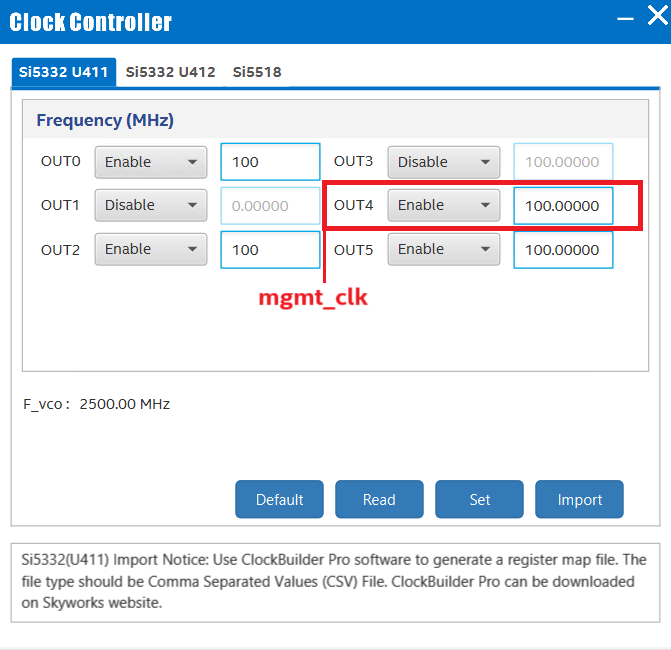This screenshot has height=650, width=671.
Task: Open the OUT5 Enable dropdown
Action: click(x=444, y=249)
